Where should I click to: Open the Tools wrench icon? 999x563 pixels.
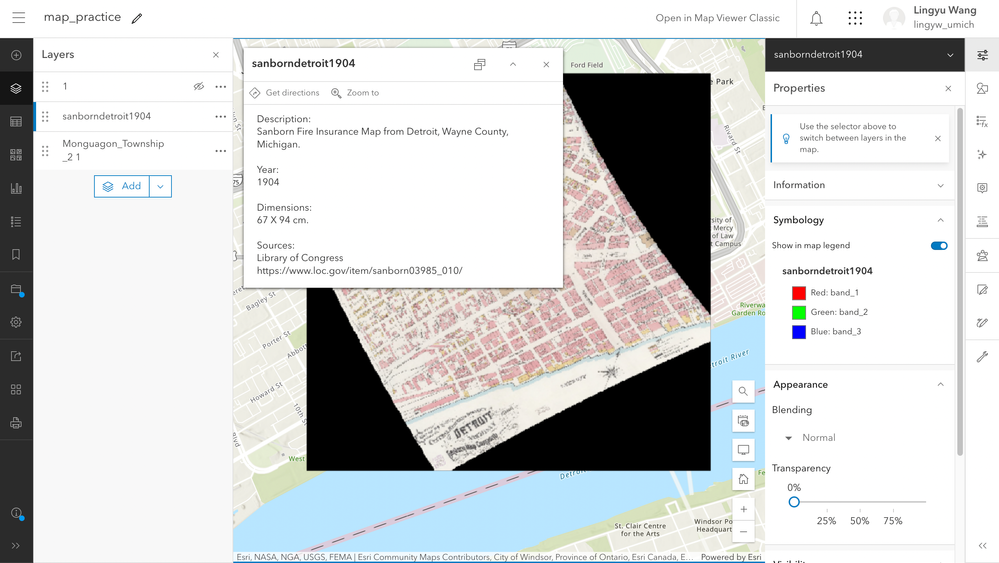(982, 357)
